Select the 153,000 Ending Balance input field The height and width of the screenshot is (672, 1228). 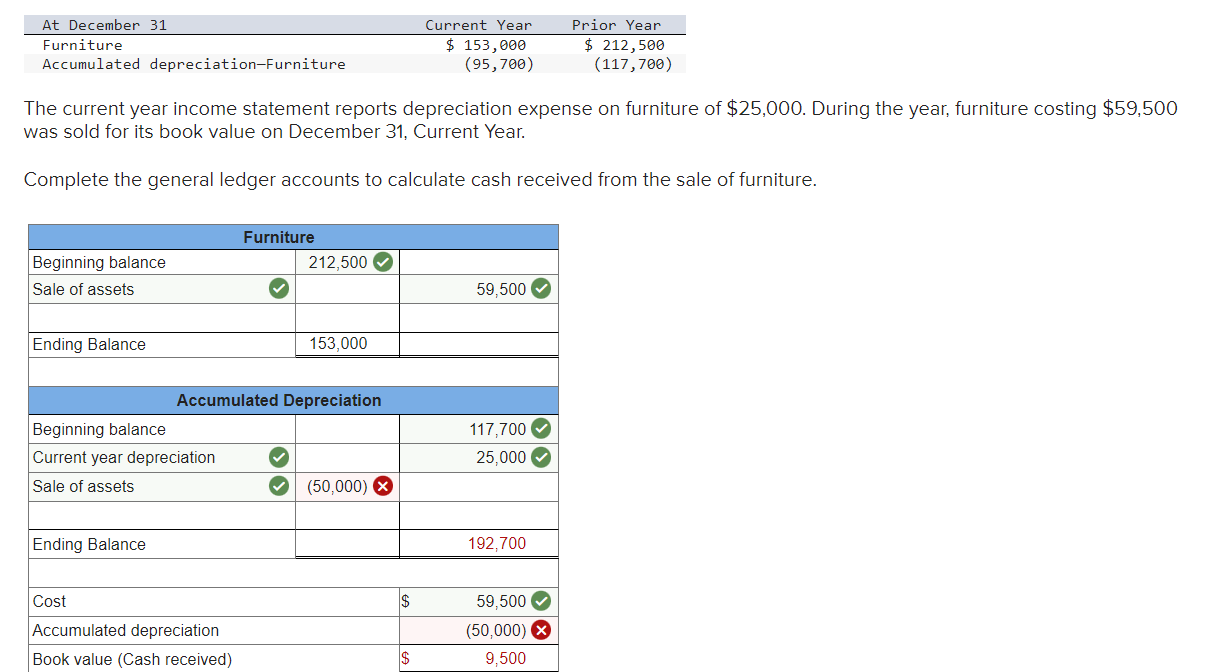point(346,343)
